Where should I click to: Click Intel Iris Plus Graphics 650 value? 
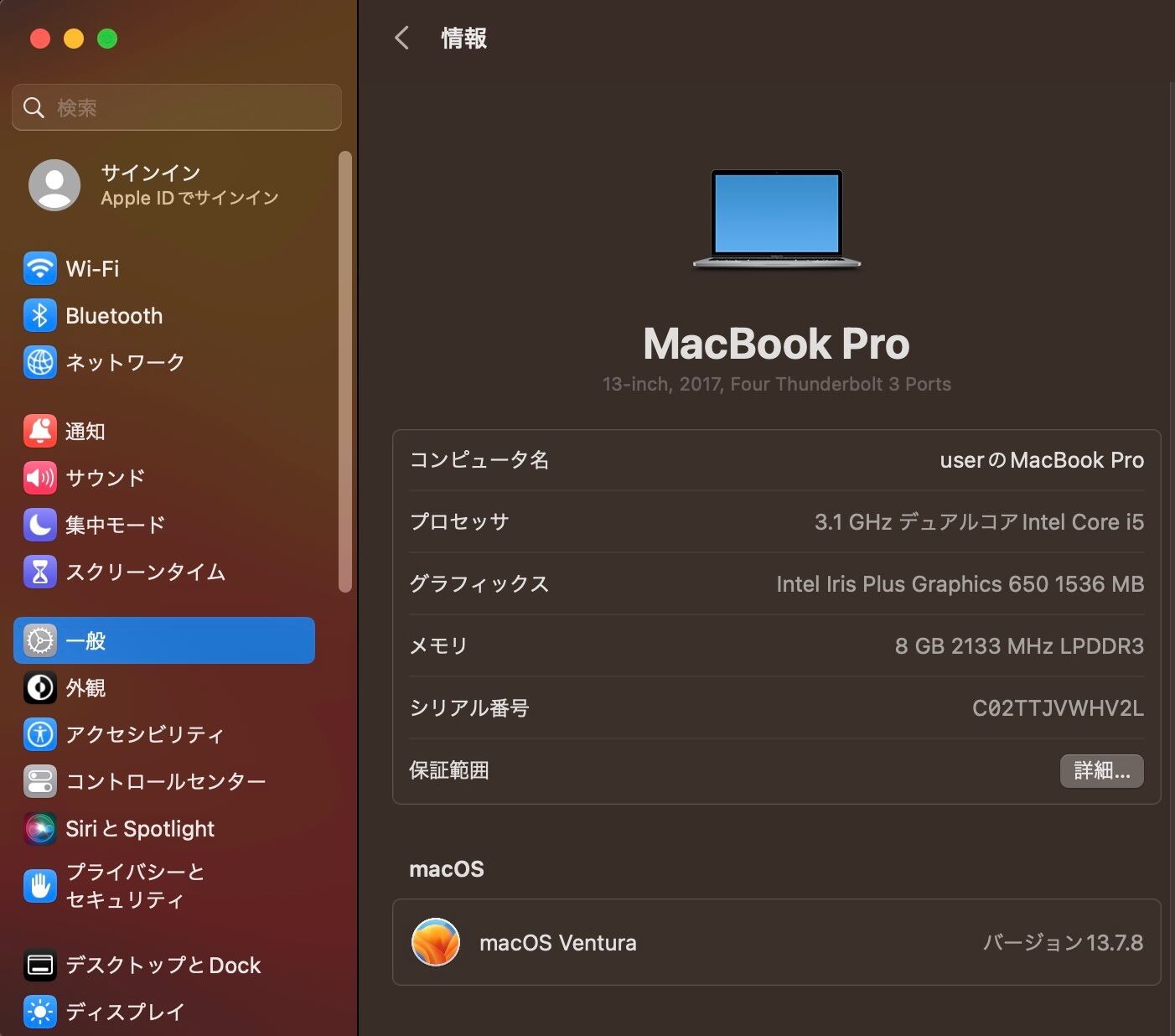(960, 584)
